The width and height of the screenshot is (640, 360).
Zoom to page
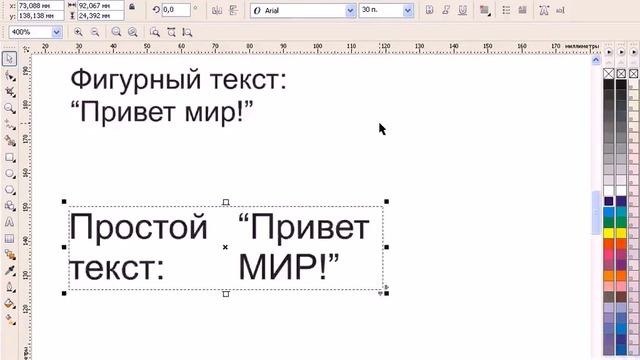[155, 32]
